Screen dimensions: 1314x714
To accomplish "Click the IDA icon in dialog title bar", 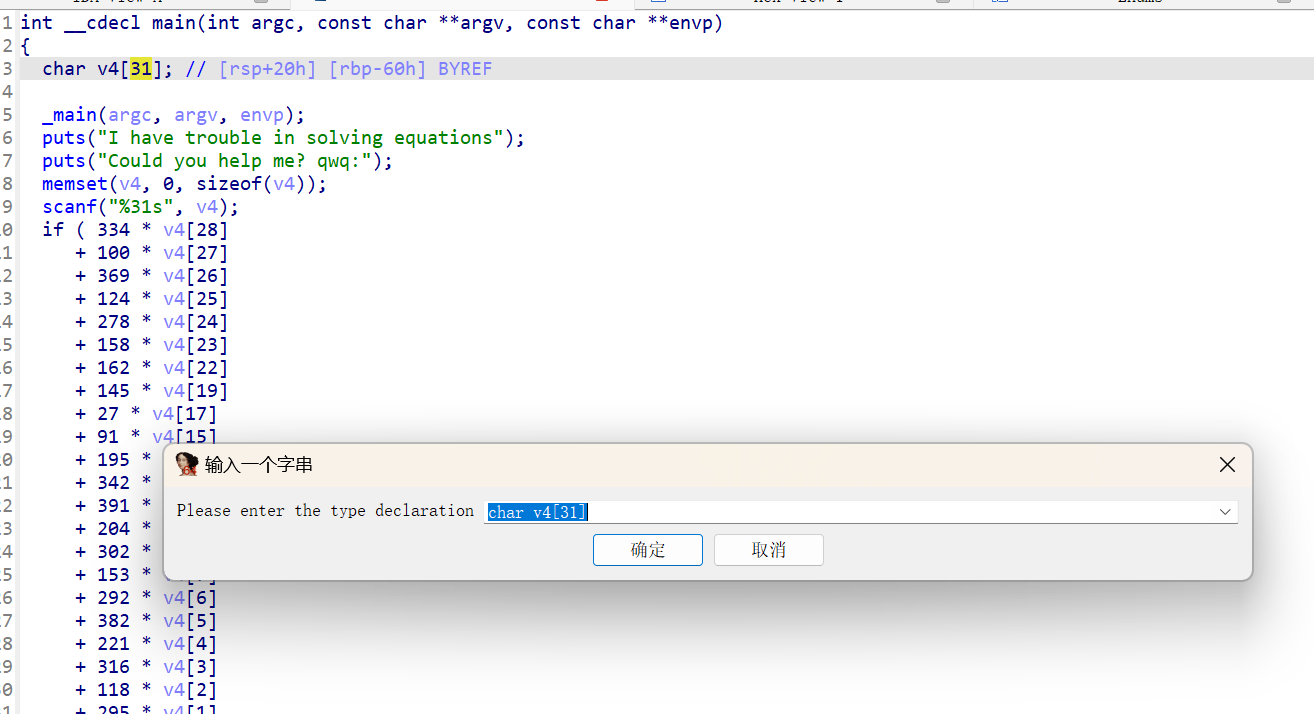I will (186, 464).
